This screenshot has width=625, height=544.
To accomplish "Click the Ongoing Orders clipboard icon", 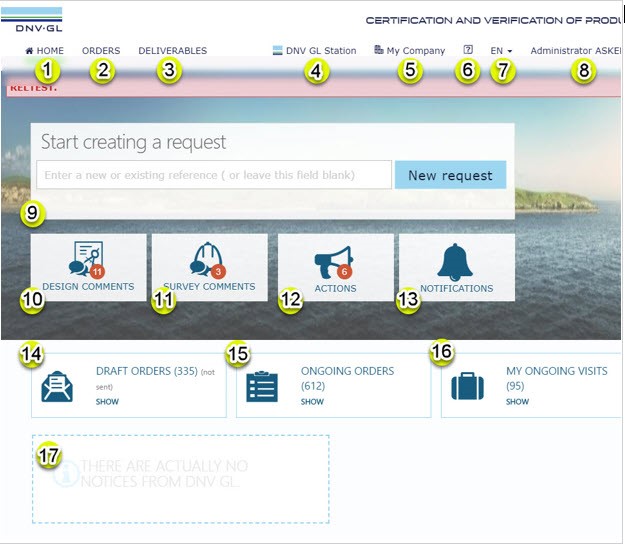I will 262,386.
